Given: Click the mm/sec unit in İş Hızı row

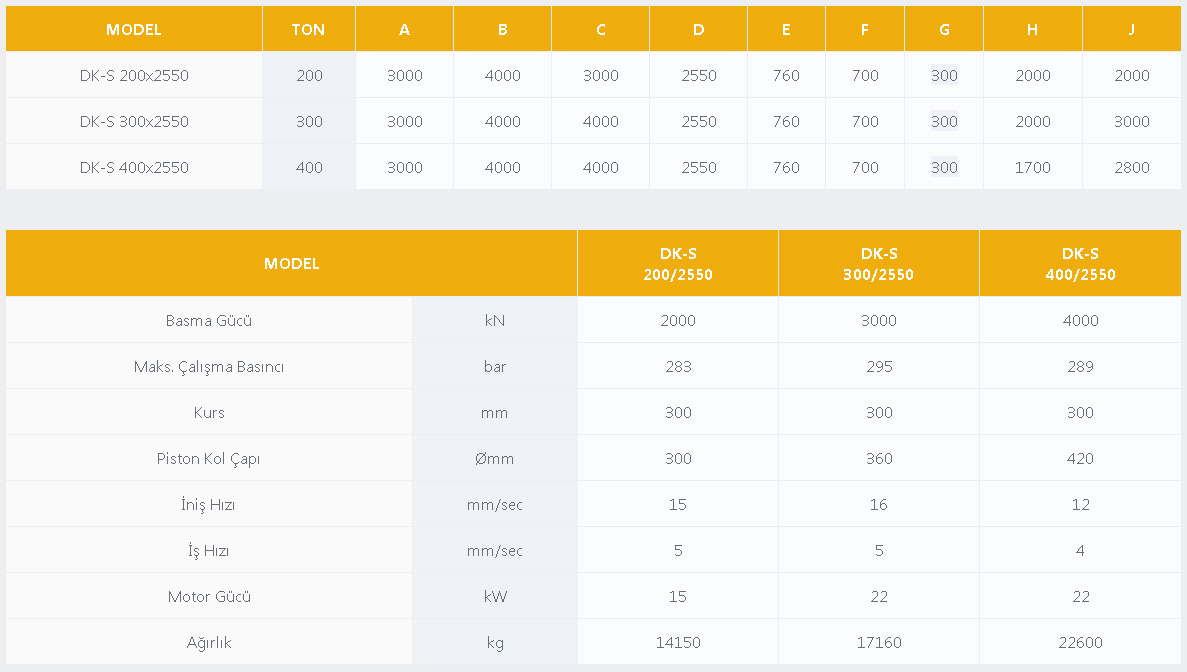Looking at the screenshot, I should point(495,551).
